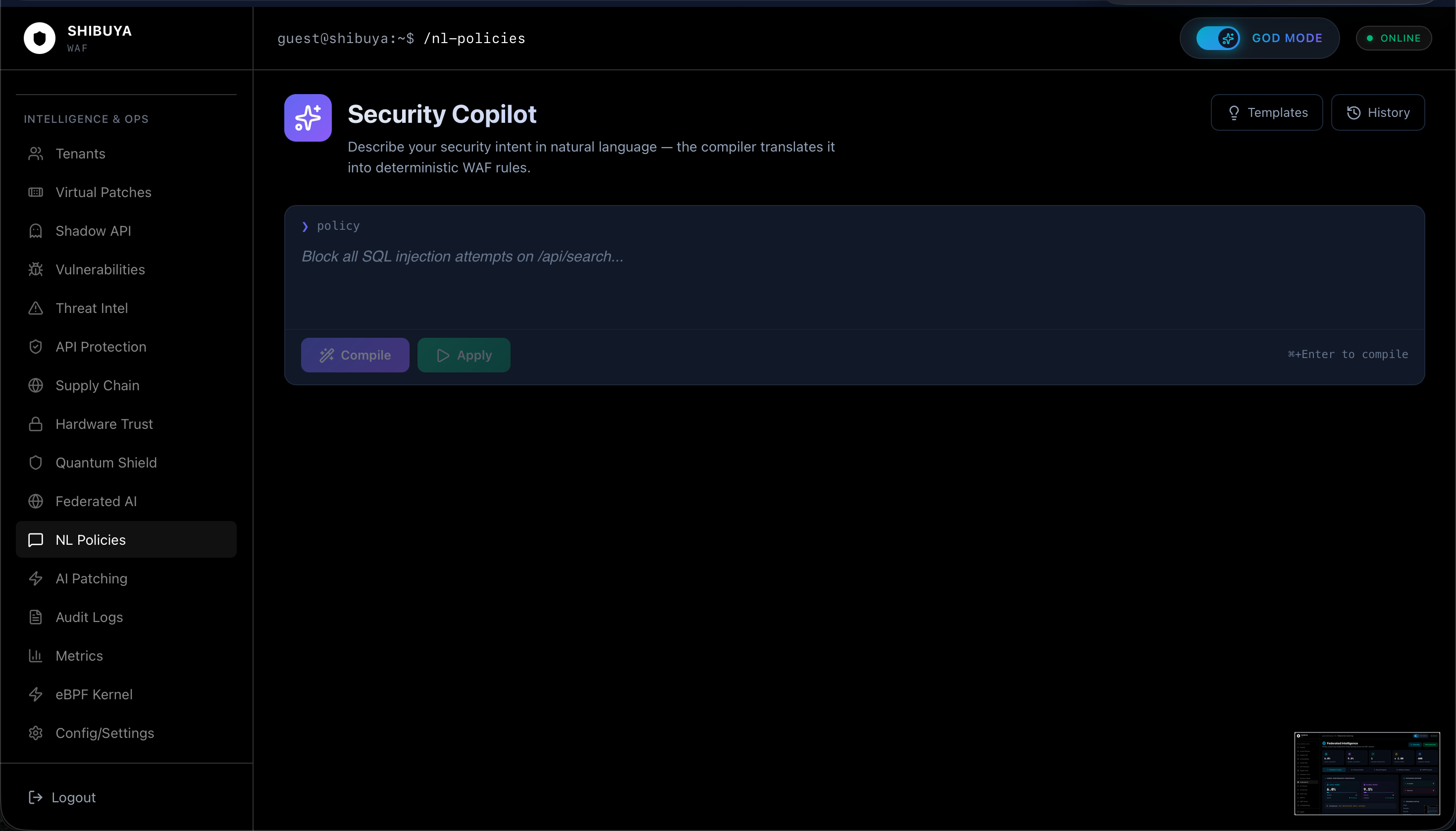Go to AI Patching section
This screenshot has width=1456, height=831.
(91, 578)
